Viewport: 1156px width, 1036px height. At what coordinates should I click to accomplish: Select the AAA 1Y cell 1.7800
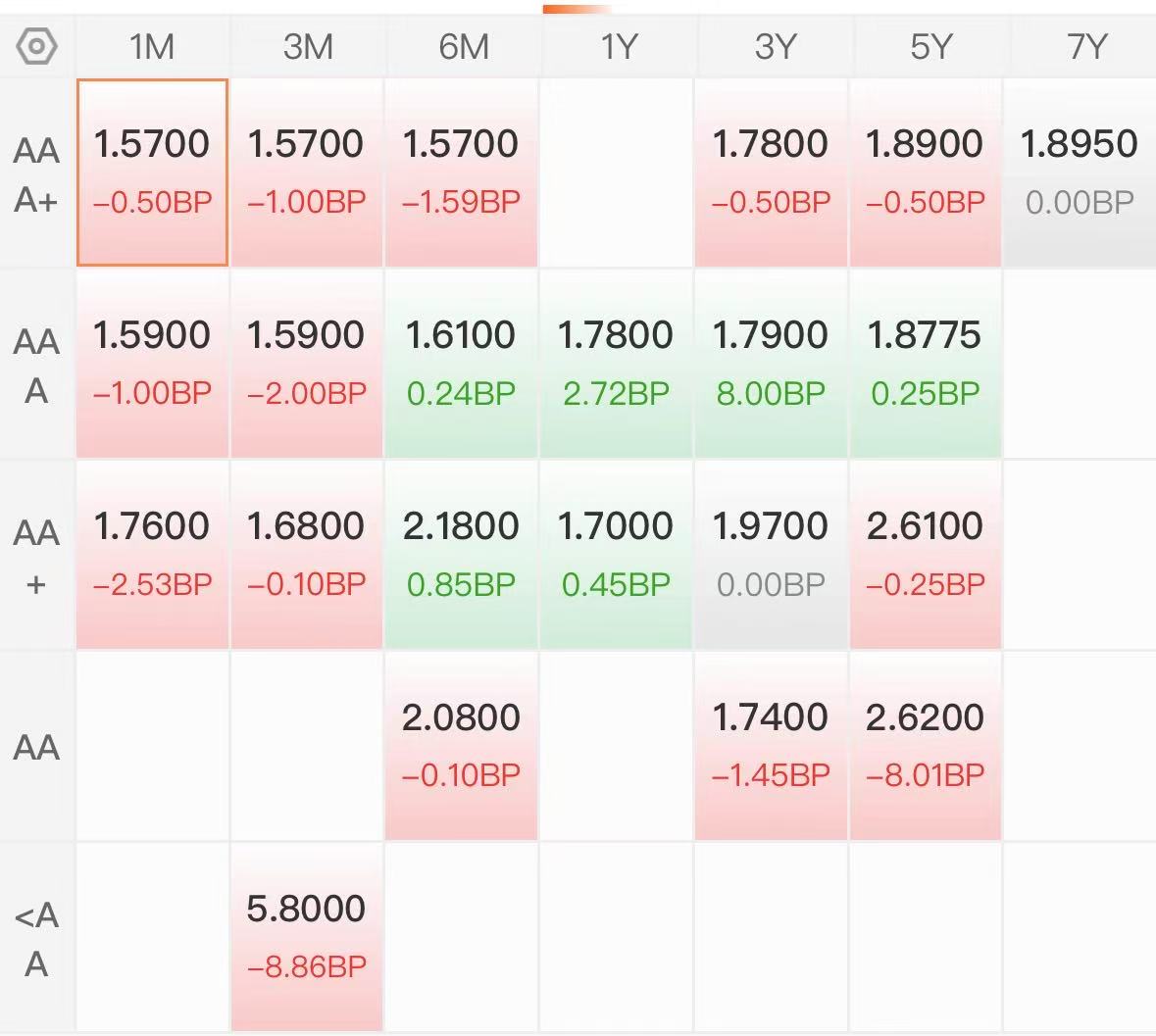[616, 364]
